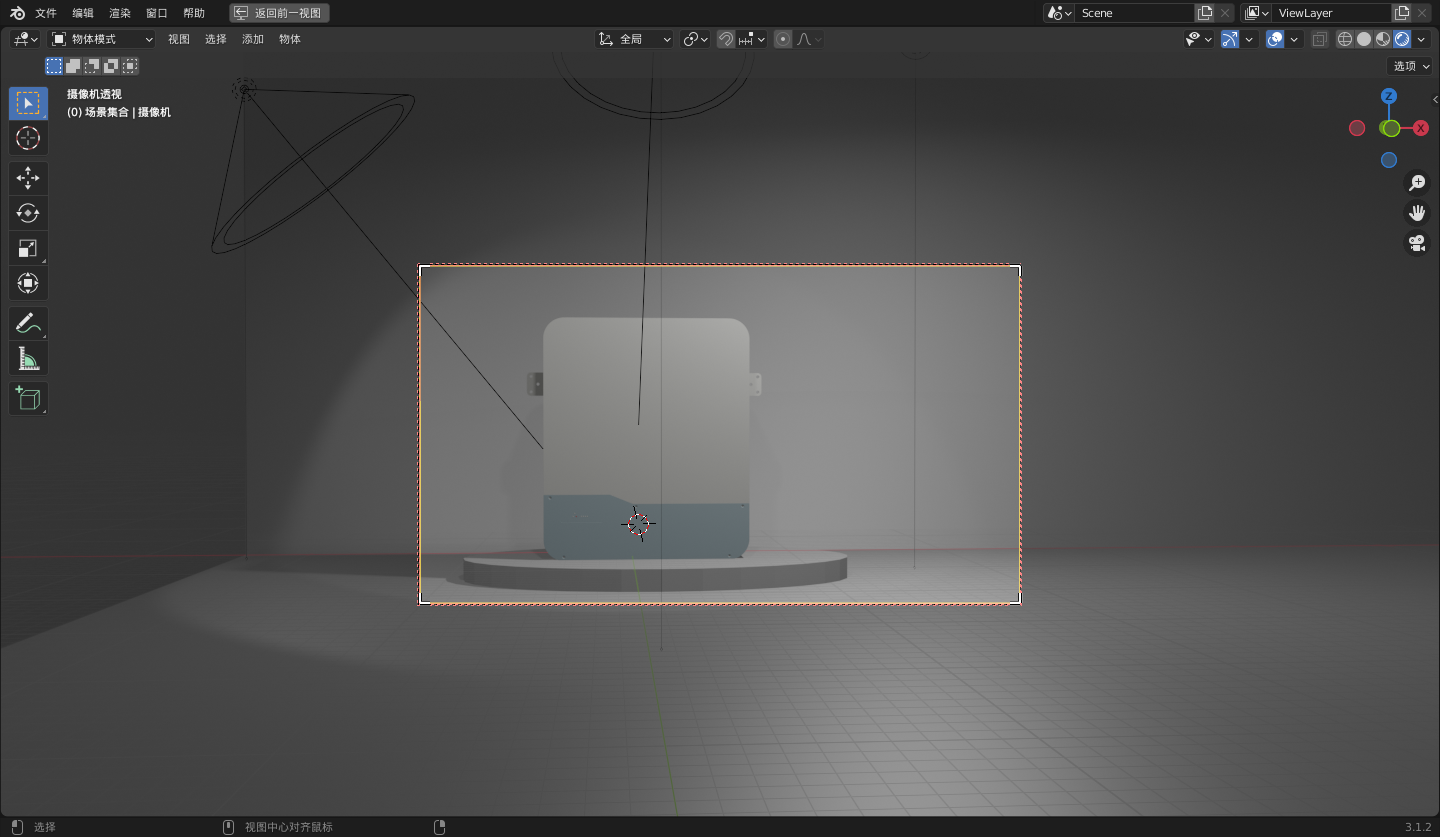Expand the shading options arrow
The height and width of the screenshot is (837, 1440).
click(x=1421, y=39)
